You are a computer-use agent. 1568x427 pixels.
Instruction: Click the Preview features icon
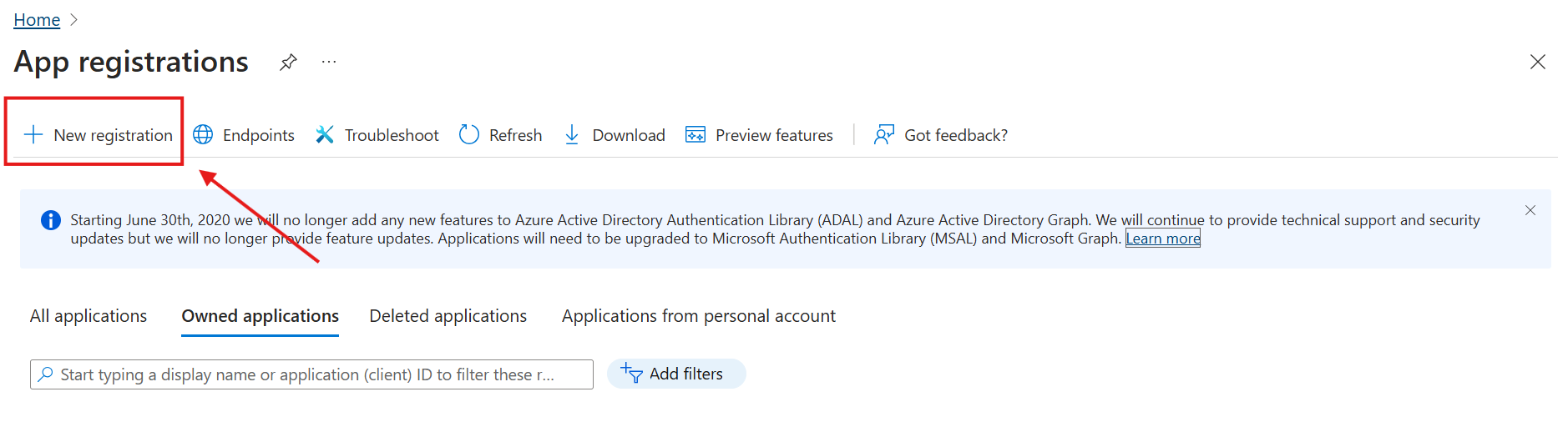click(x=695, y=134)
